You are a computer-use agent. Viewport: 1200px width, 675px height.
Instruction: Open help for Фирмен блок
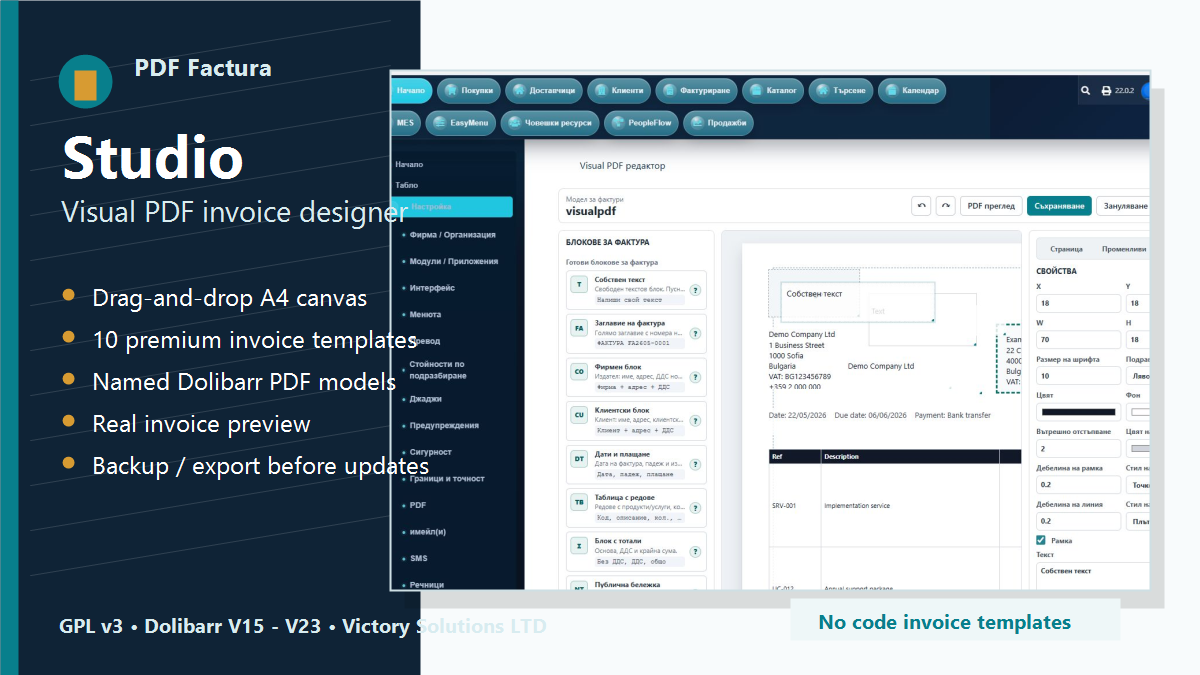[x=695, y=377]
